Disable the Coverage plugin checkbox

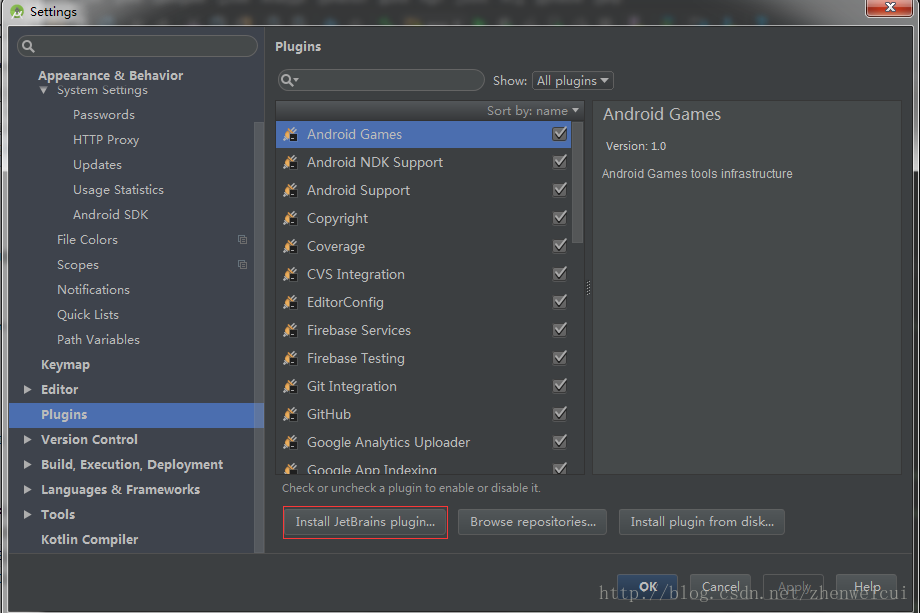[x=560, y=245]
